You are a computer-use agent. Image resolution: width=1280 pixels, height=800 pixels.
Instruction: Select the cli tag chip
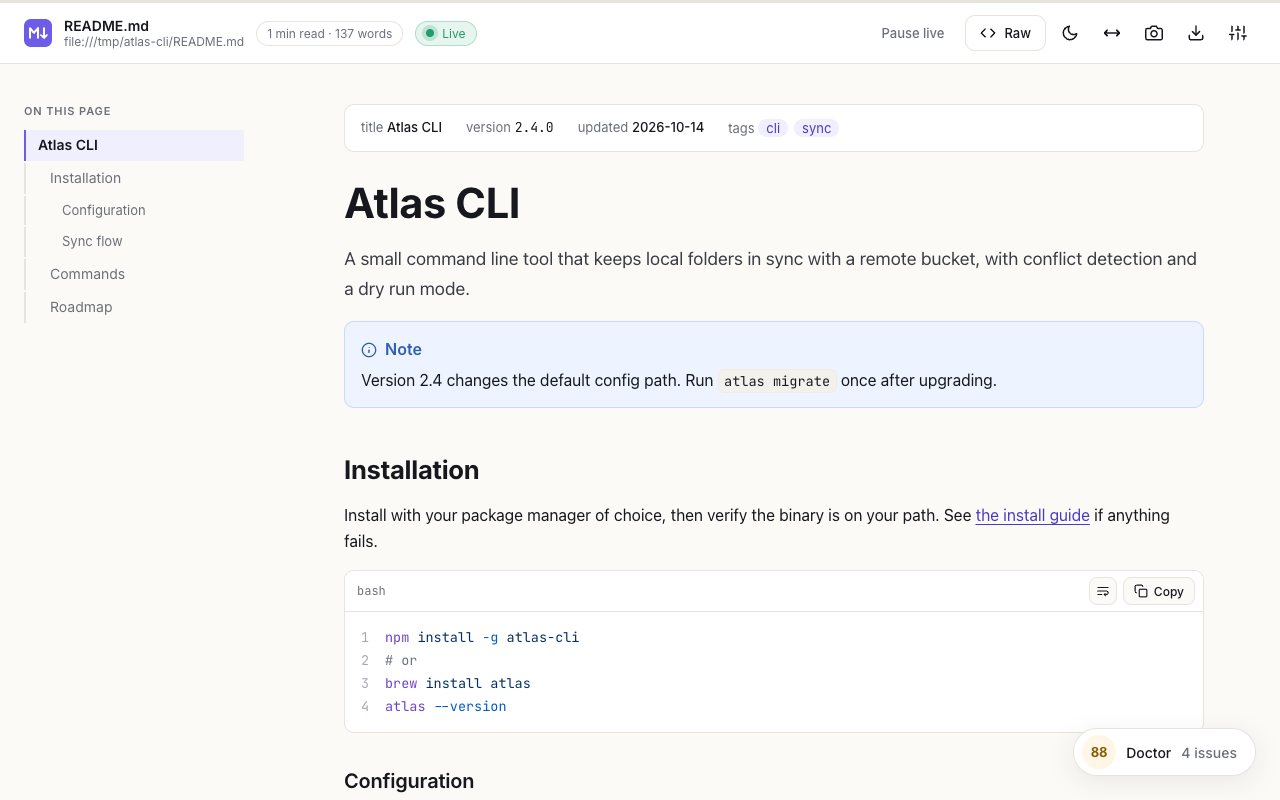coord(773,128)
